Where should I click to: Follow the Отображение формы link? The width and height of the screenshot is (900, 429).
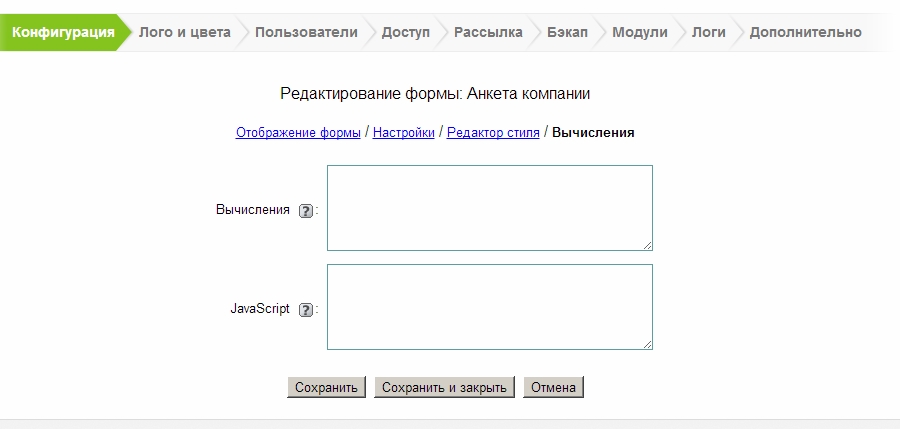(x=298, y=132)
